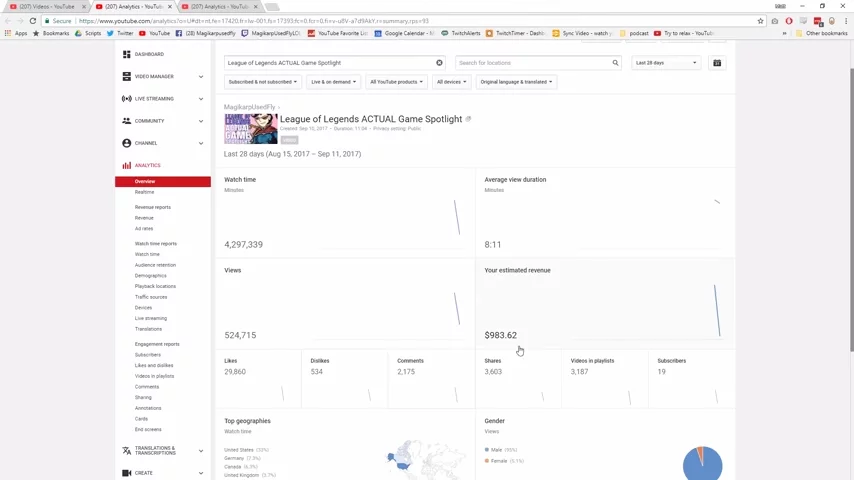Screen dimensions: 854x480
Task: Click the Live Streaming broadcast icon
Action: coord(126,99)
